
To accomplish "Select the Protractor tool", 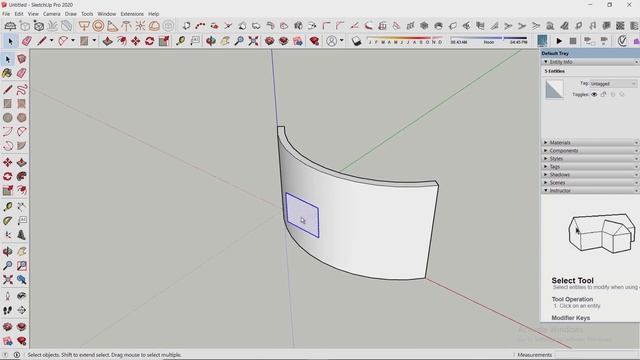I will pyautogui.click(x=7, y=221).
